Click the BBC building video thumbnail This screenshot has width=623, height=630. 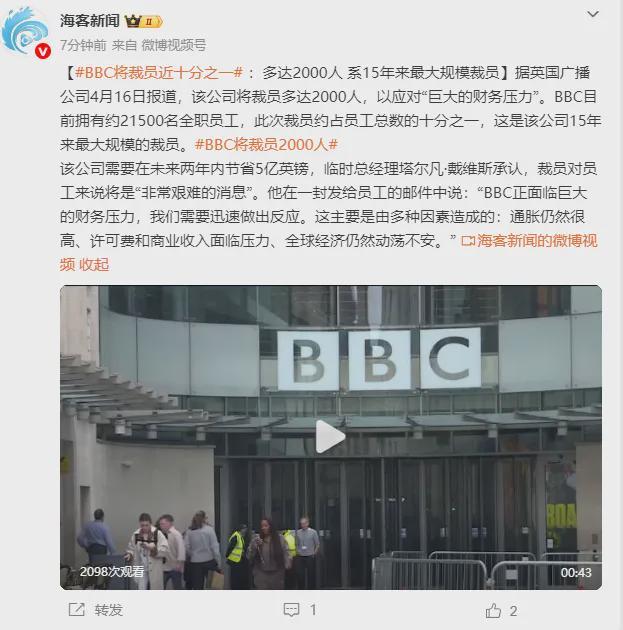pos(331,438)
